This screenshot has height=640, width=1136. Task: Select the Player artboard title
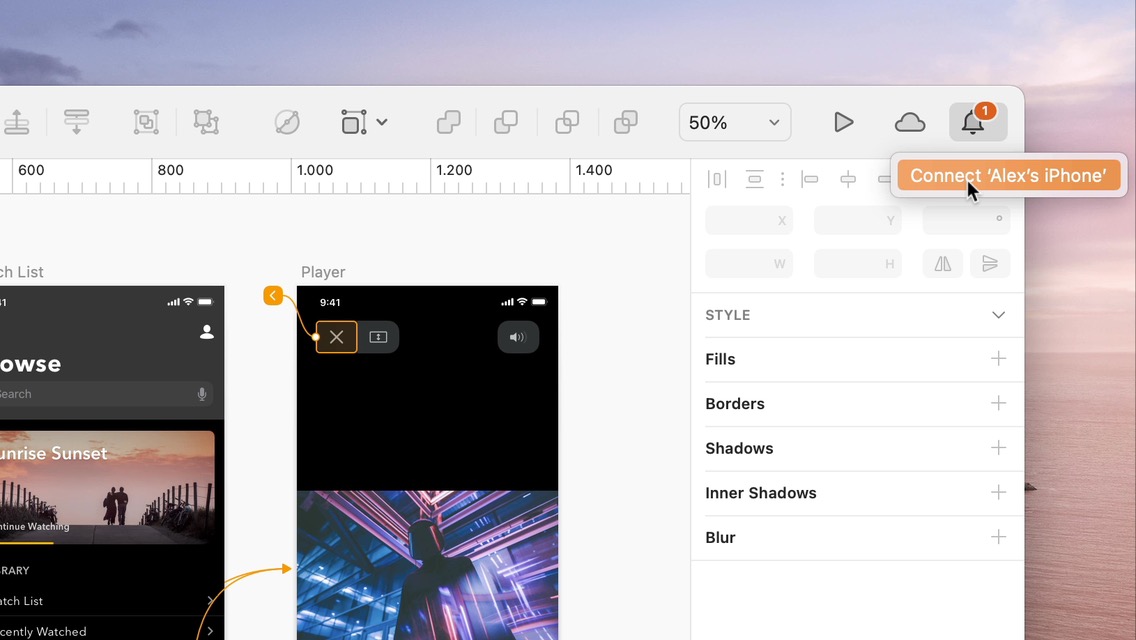pyautogui.click(x=323, y=272)
